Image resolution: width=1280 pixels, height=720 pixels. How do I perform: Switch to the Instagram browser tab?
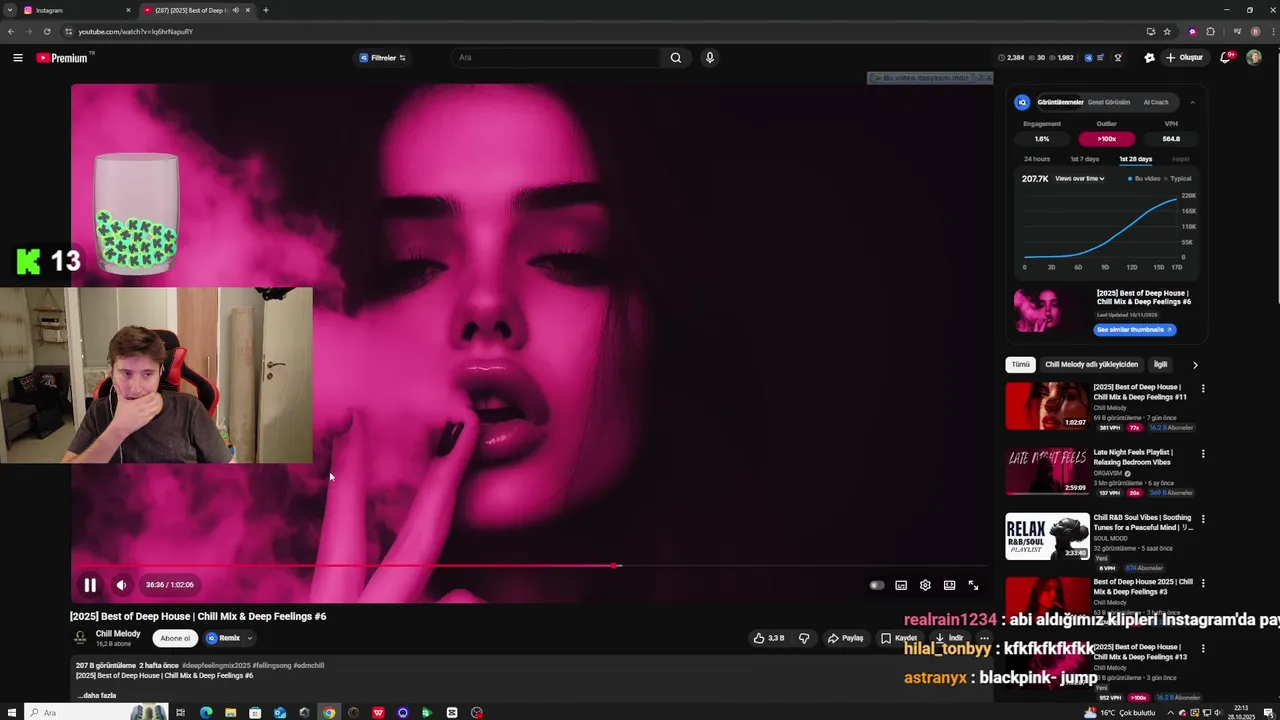[75, 10]
